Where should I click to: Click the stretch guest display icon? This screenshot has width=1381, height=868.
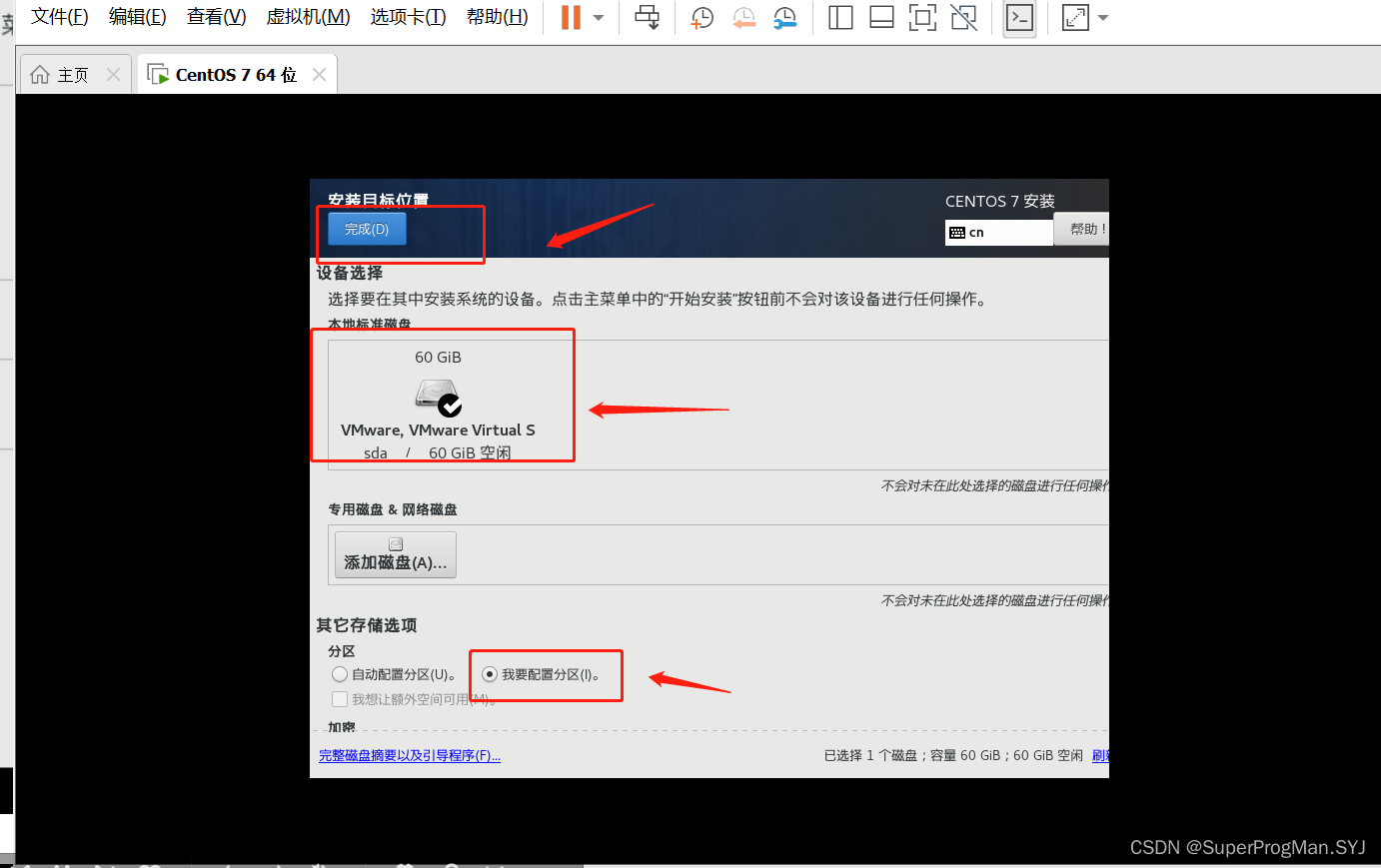1075,17
